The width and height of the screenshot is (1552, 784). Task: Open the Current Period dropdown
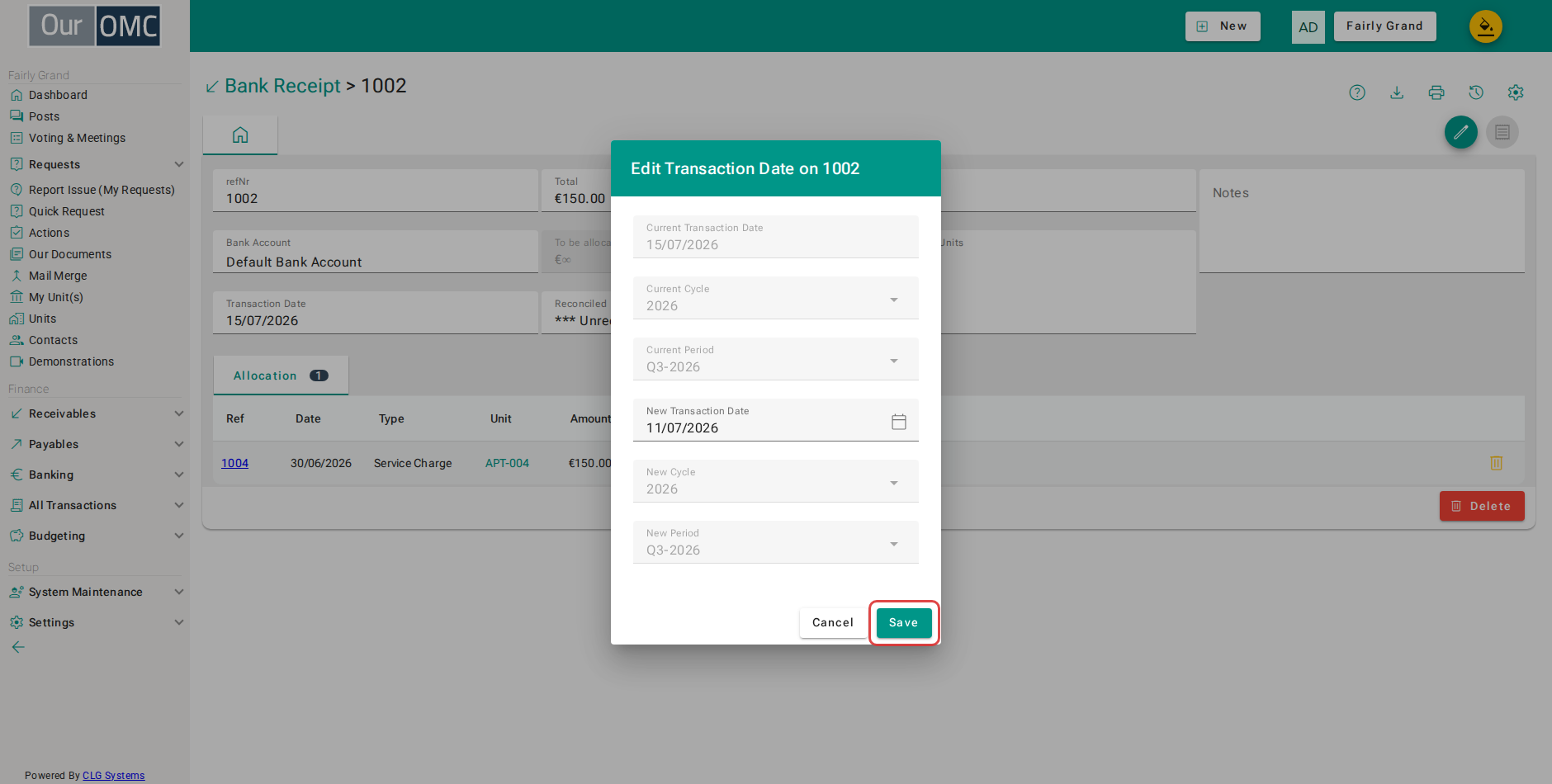pyautogui.click(x=776, y=359)
